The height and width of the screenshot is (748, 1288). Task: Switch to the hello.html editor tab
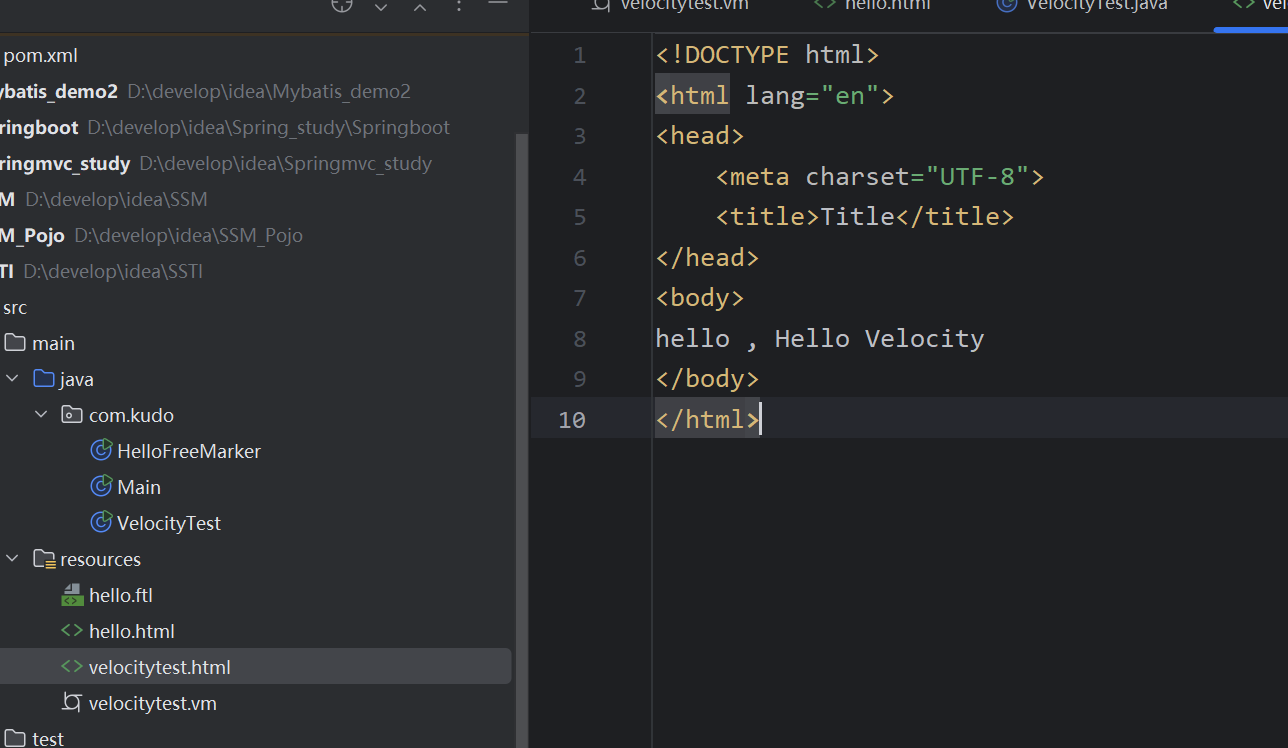(872, 5)
